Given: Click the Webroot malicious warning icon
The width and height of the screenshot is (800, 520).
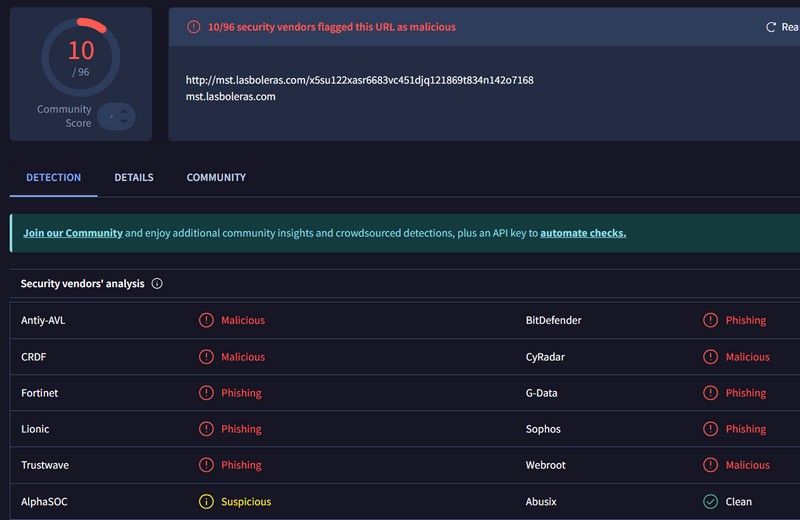Looking at the screenshot, I should click(710, 465).
